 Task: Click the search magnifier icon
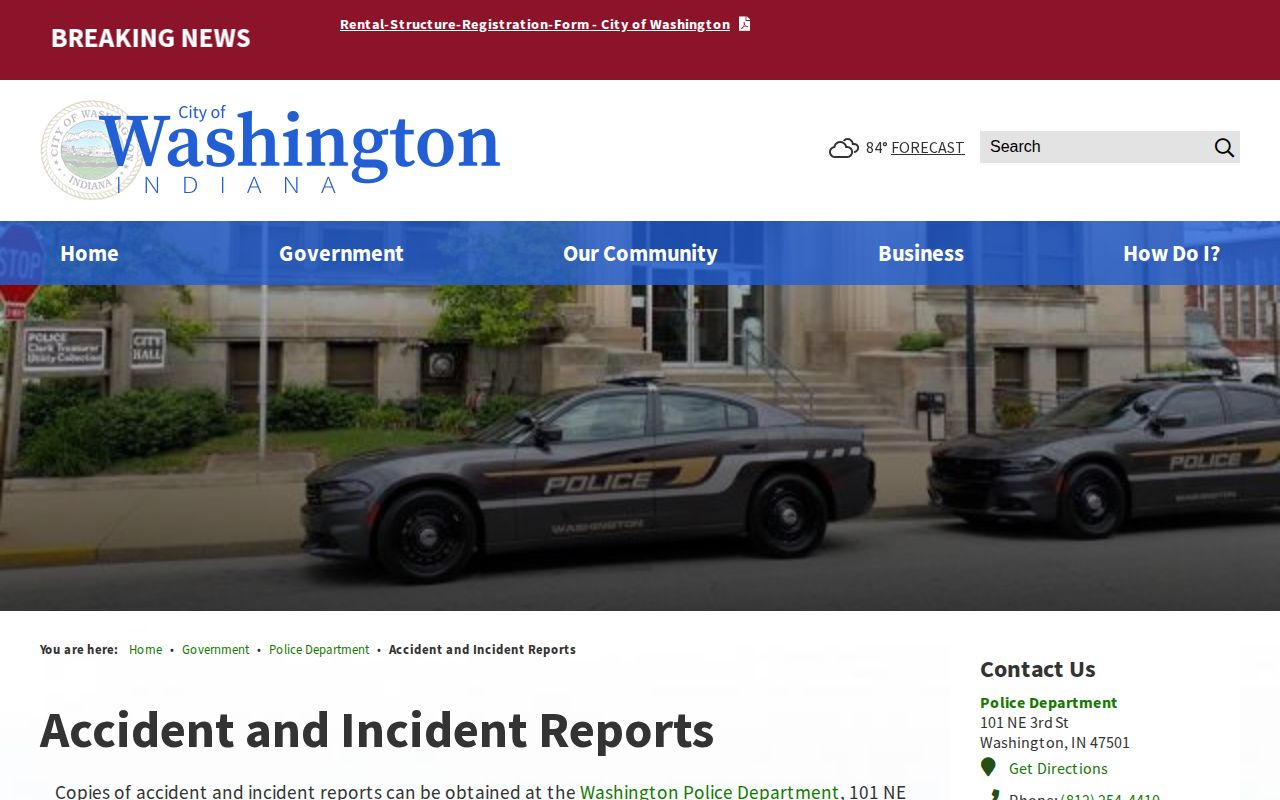tap(1224, 147)
